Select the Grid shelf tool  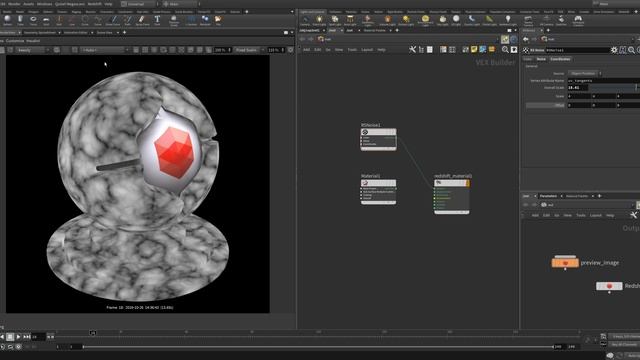(46, 19)
